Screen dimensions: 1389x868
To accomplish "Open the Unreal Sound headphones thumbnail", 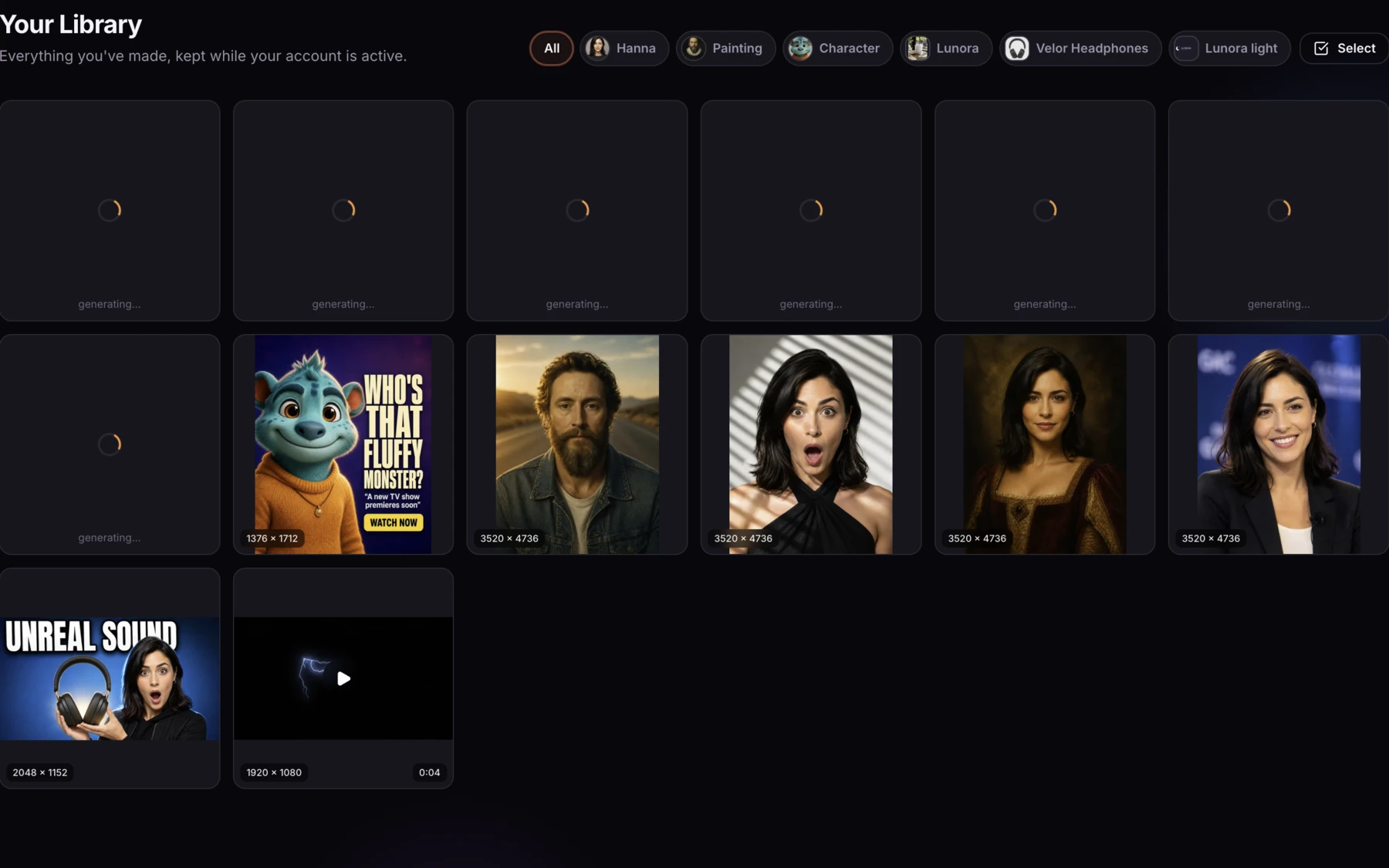I will coord(110,678).
